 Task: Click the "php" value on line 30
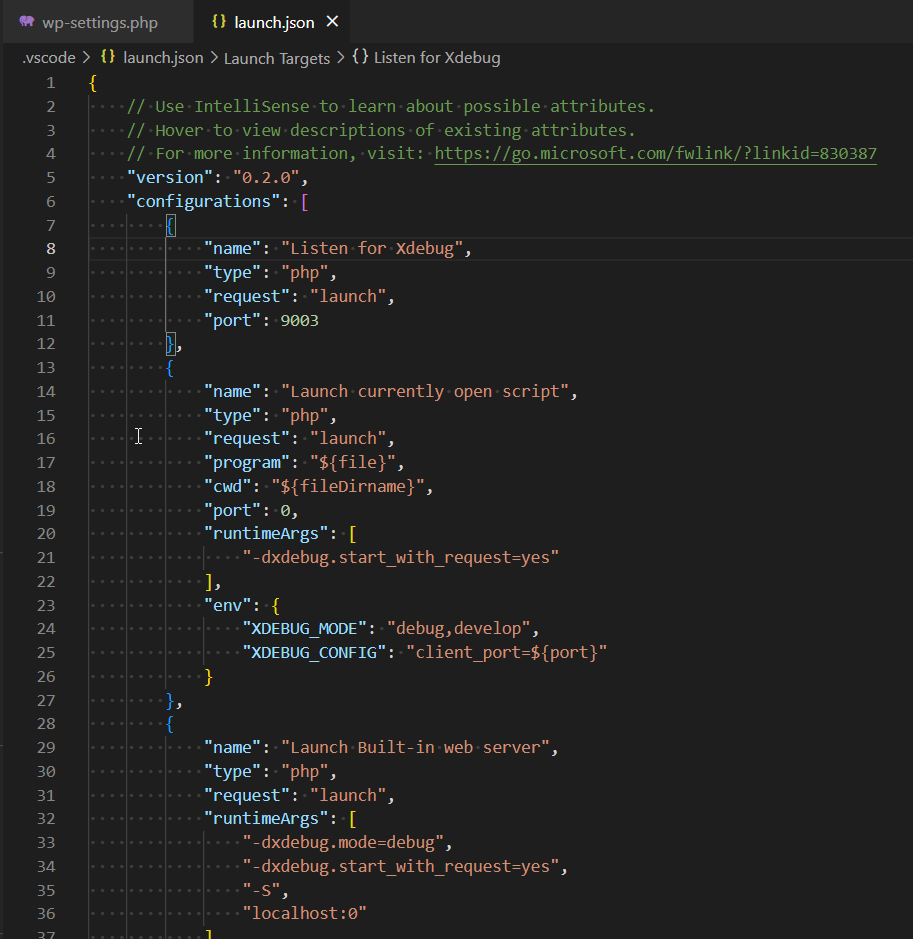tap(304, 772)
